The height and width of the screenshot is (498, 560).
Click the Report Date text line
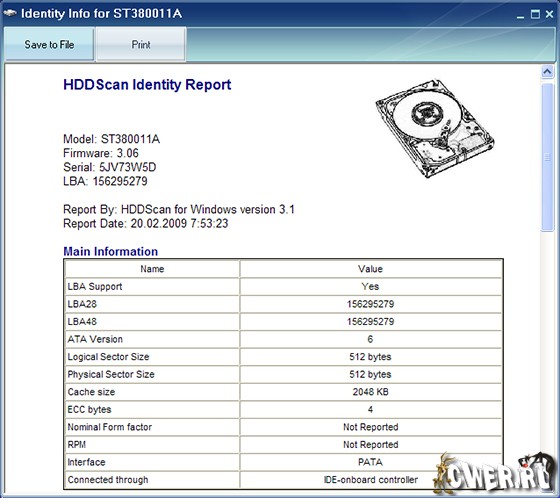tap(146, 224)
